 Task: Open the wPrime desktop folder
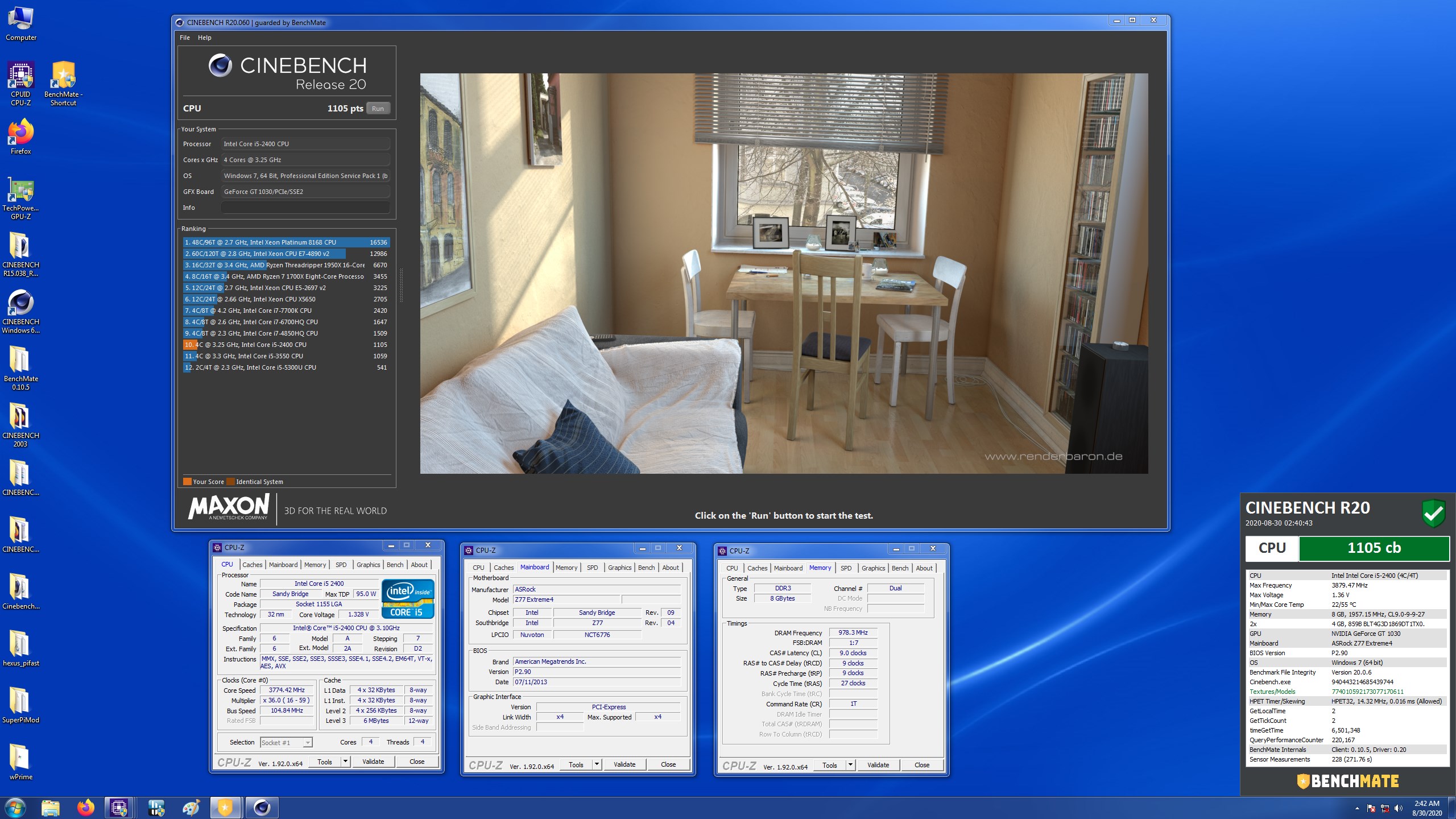coord(20,762)
